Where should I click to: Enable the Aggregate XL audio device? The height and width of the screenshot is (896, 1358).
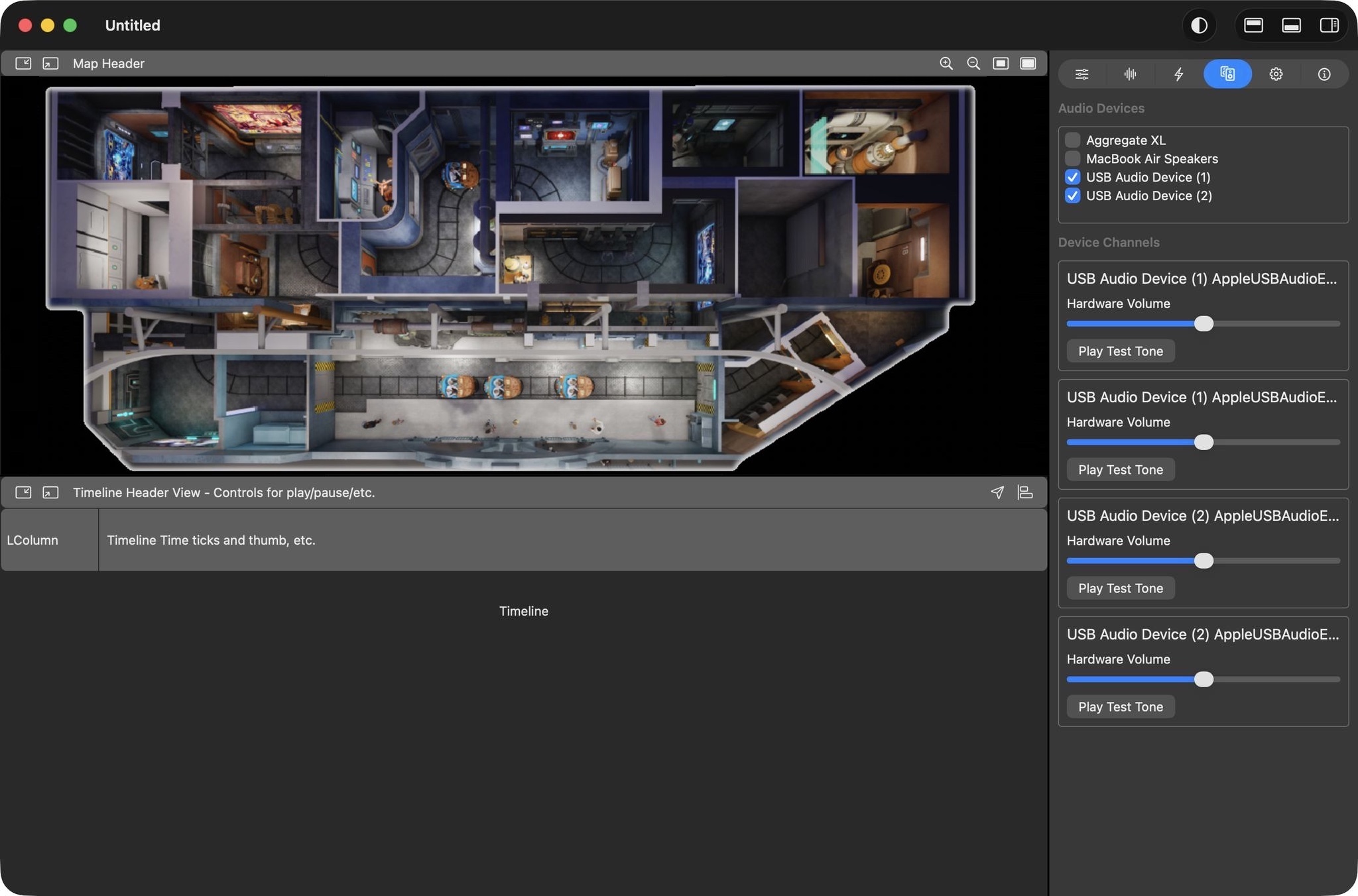(1072, 140)
